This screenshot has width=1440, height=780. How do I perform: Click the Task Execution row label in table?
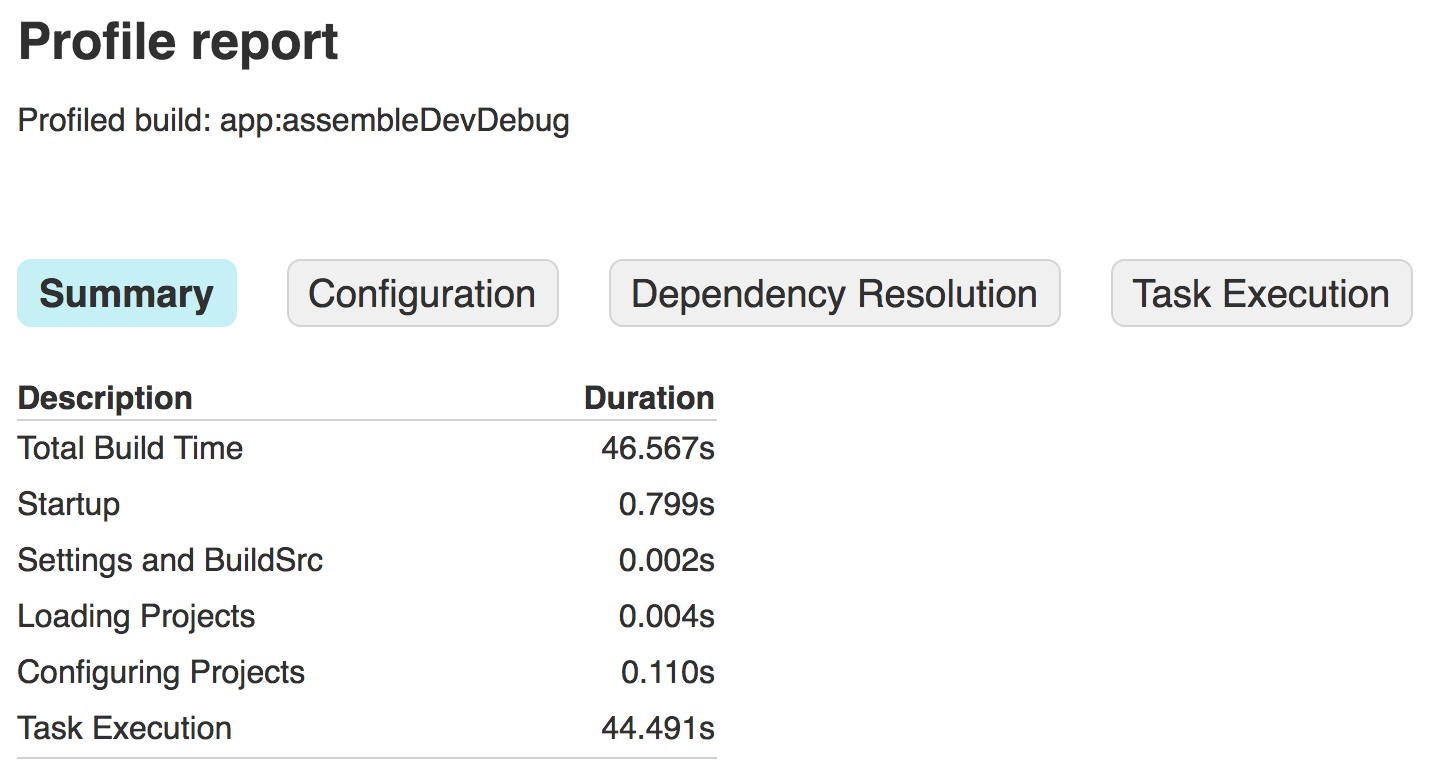[125, 728]
